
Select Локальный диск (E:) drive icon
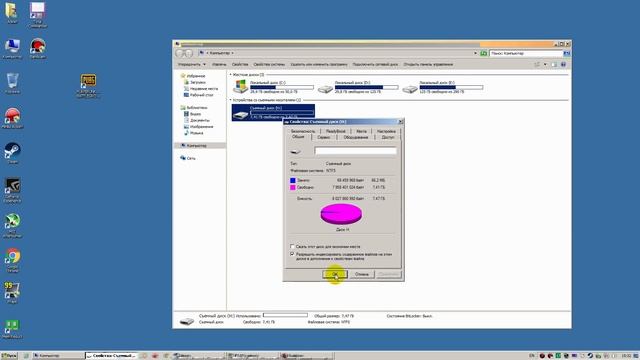point(410,89)
